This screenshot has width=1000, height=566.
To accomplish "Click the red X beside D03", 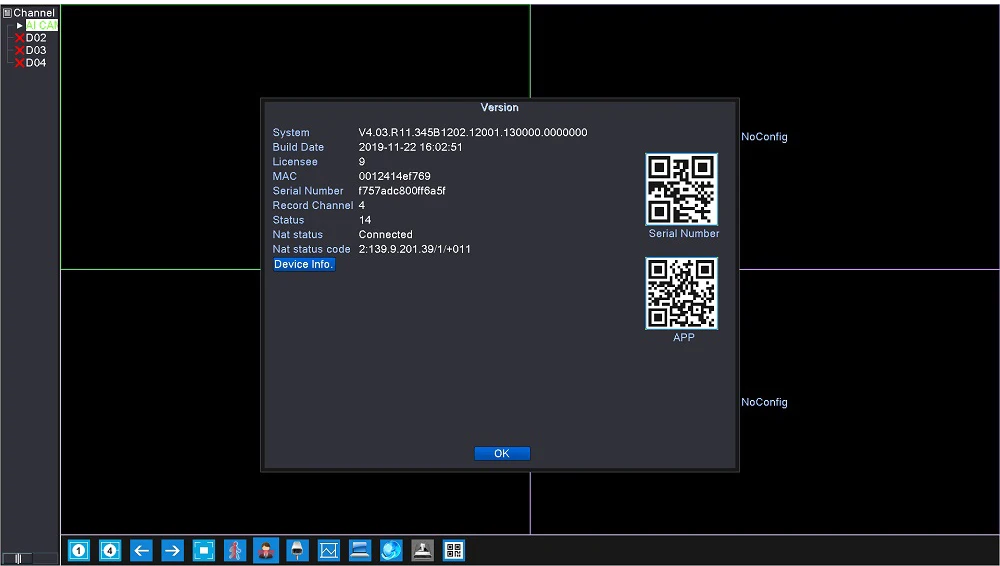I will pos(20,50).
